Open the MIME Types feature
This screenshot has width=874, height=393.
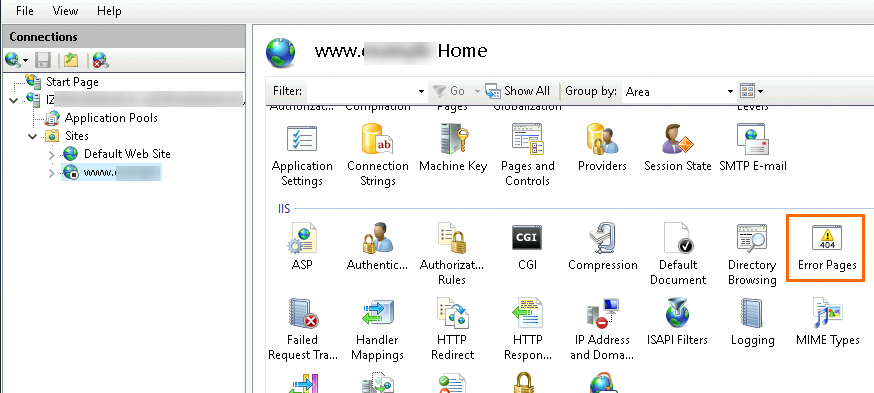pos(827,323)
